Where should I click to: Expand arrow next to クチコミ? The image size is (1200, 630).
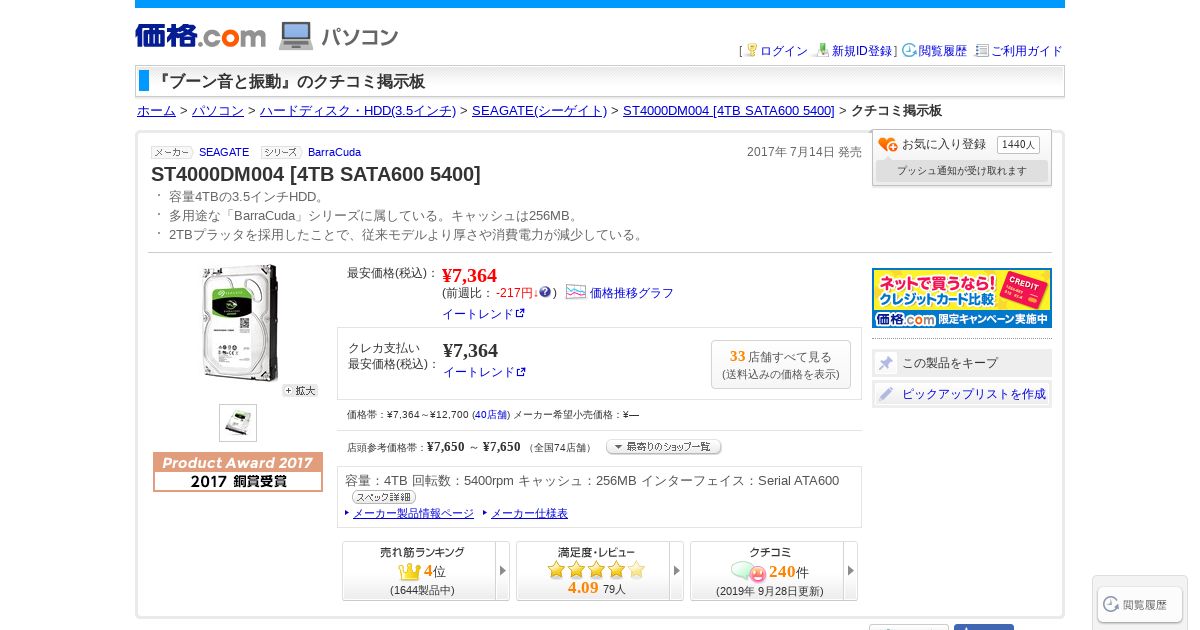coord(851,571)
